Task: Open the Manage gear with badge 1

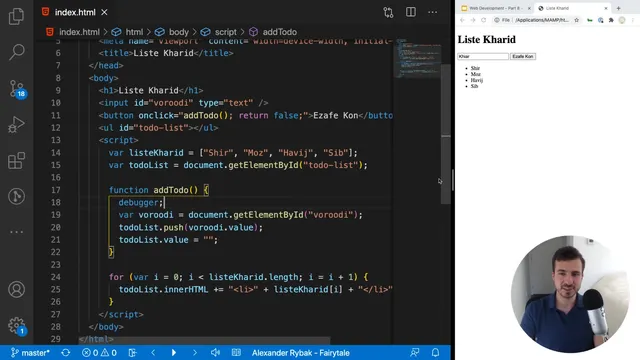Action: click(17, 326)
